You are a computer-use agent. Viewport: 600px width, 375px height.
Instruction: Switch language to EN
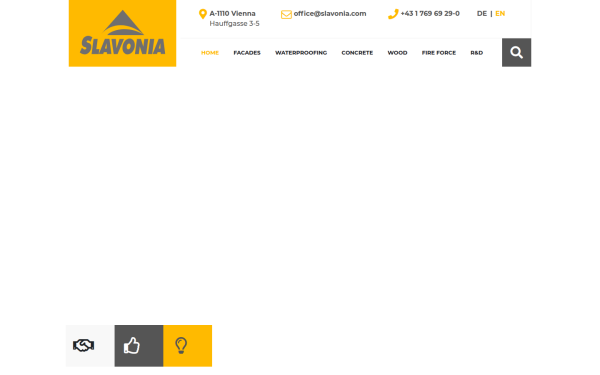pyautogui.click(x=500, y=14)
